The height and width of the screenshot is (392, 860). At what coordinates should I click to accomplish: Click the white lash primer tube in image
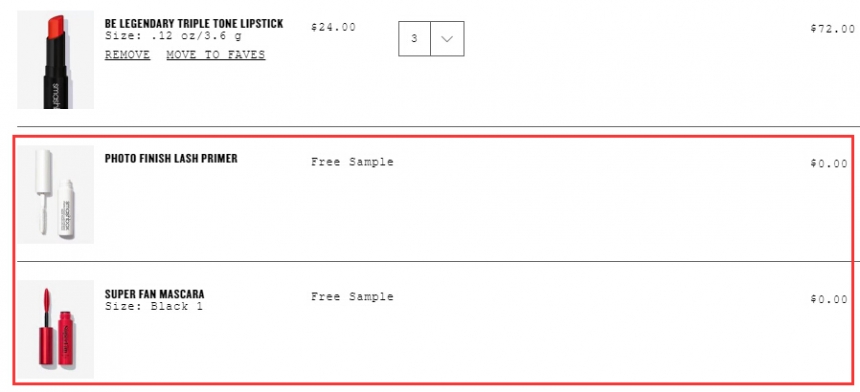click(x=66, y=209)
